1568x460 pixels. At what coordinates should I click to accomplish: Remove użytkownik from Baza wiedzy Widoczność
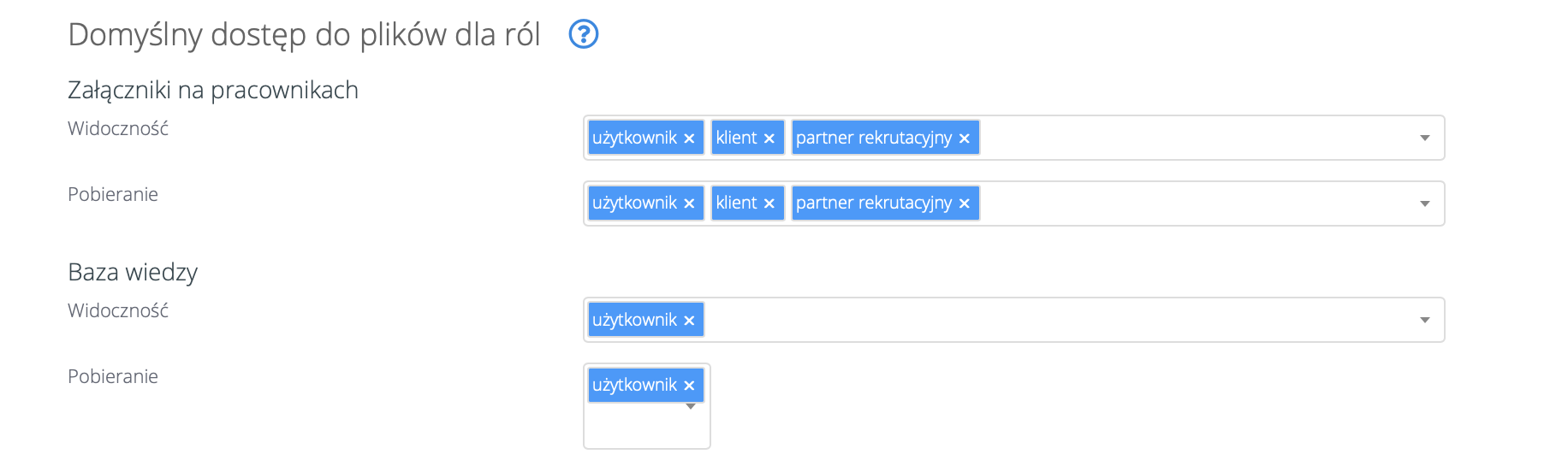tap(689, 321)
